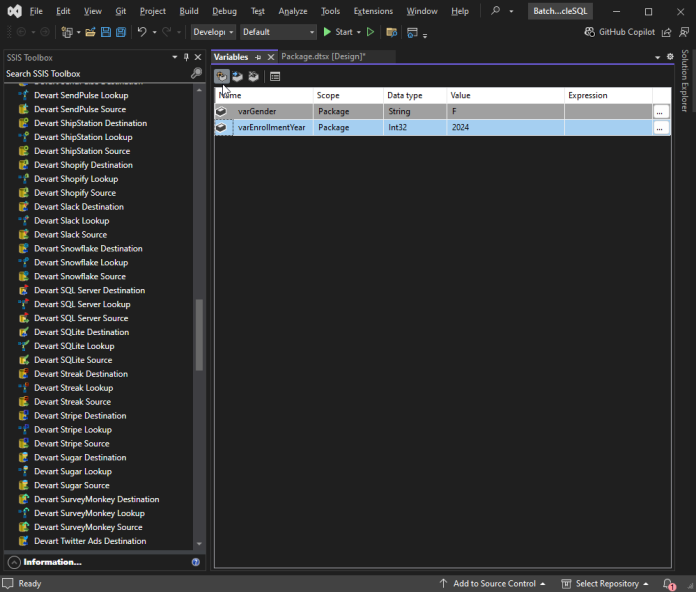
Task: Click the Start Without Debugging icon
Action: tap(370, 32)
